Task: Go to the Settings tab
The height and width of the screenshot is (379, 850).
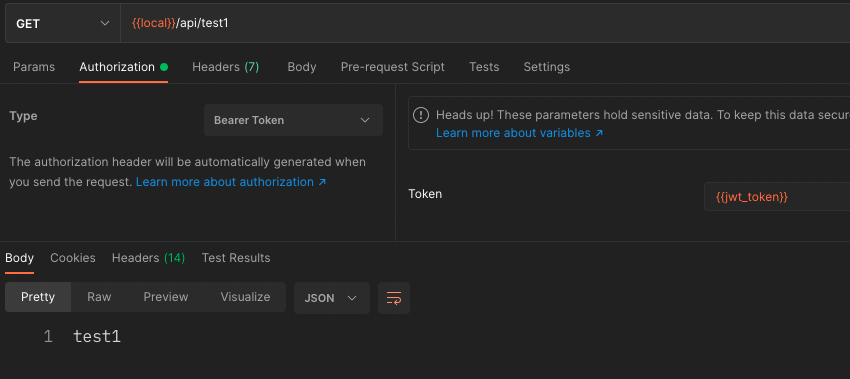Action: point(546,67)
